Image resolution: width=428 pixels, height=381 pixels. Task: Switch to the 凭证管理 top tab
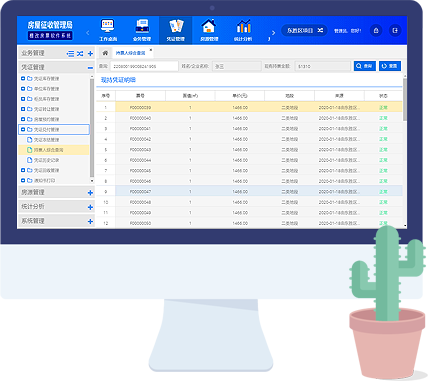coord(176,30)
